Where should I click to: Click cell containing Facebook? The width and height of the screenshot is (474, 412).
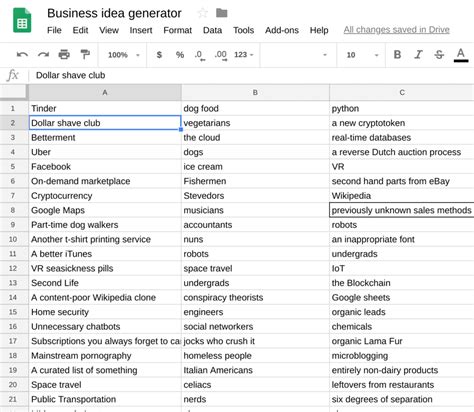click(x=105, y=166)
